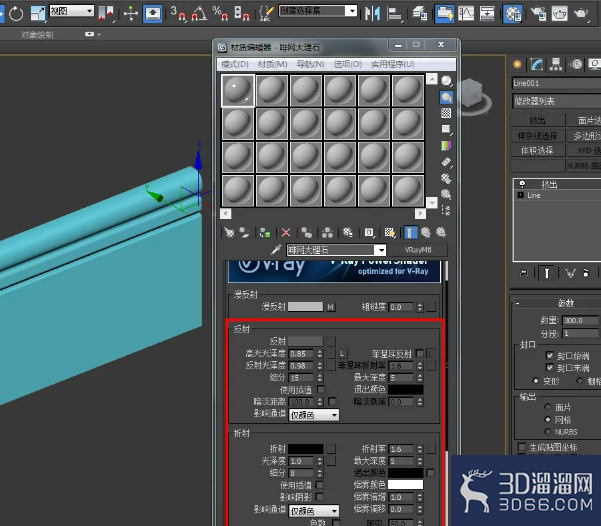Pick material from object with eyedropper
Image resolution: width=601 pixels, height=526 pixels.
tap(276, 250)
